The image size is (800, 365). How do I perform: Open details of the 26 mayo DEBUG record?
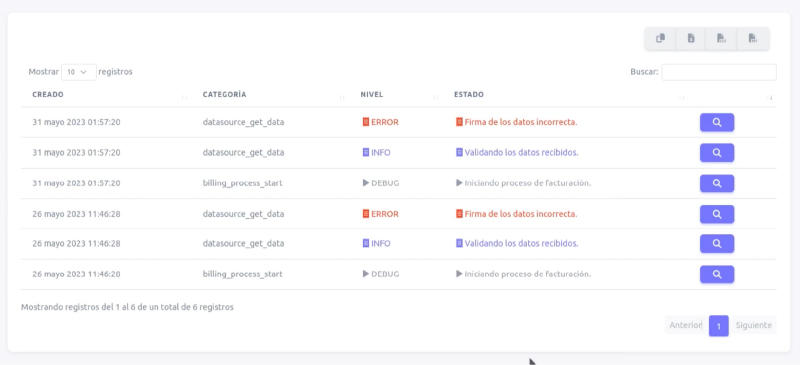point(717,274)
